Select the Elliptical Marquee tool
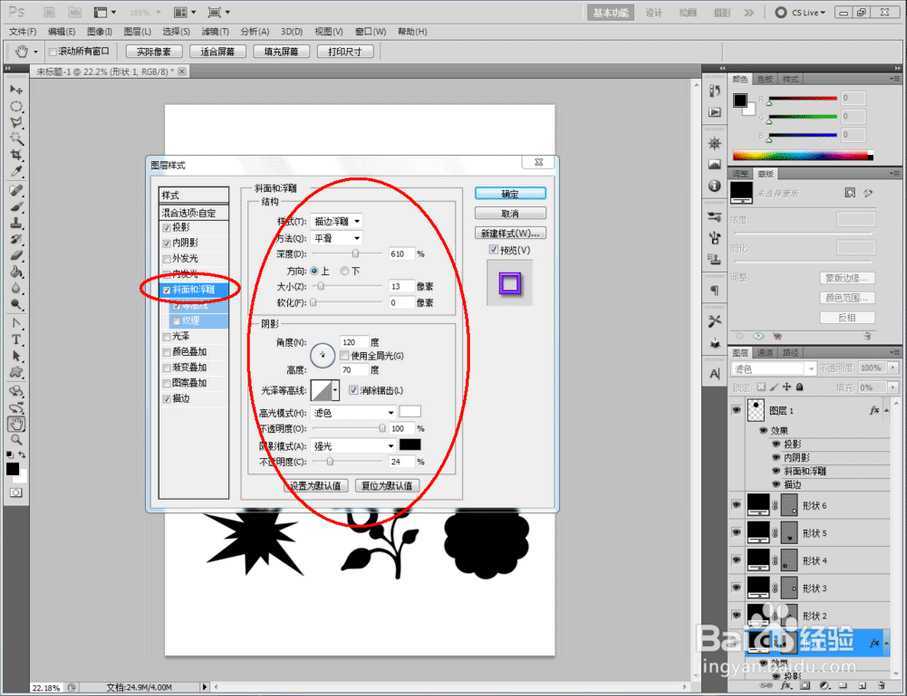Viewport: 907px width, 696px height. (x=17, y=106)
